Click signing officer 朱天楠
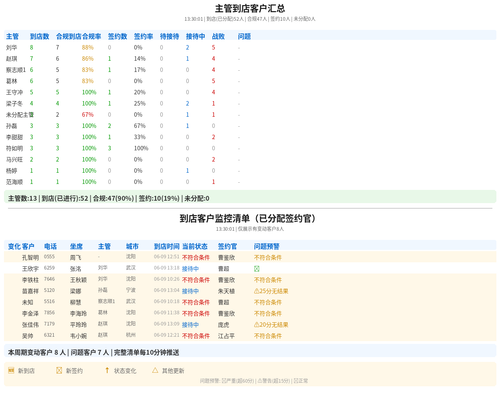 click(226, 291)
